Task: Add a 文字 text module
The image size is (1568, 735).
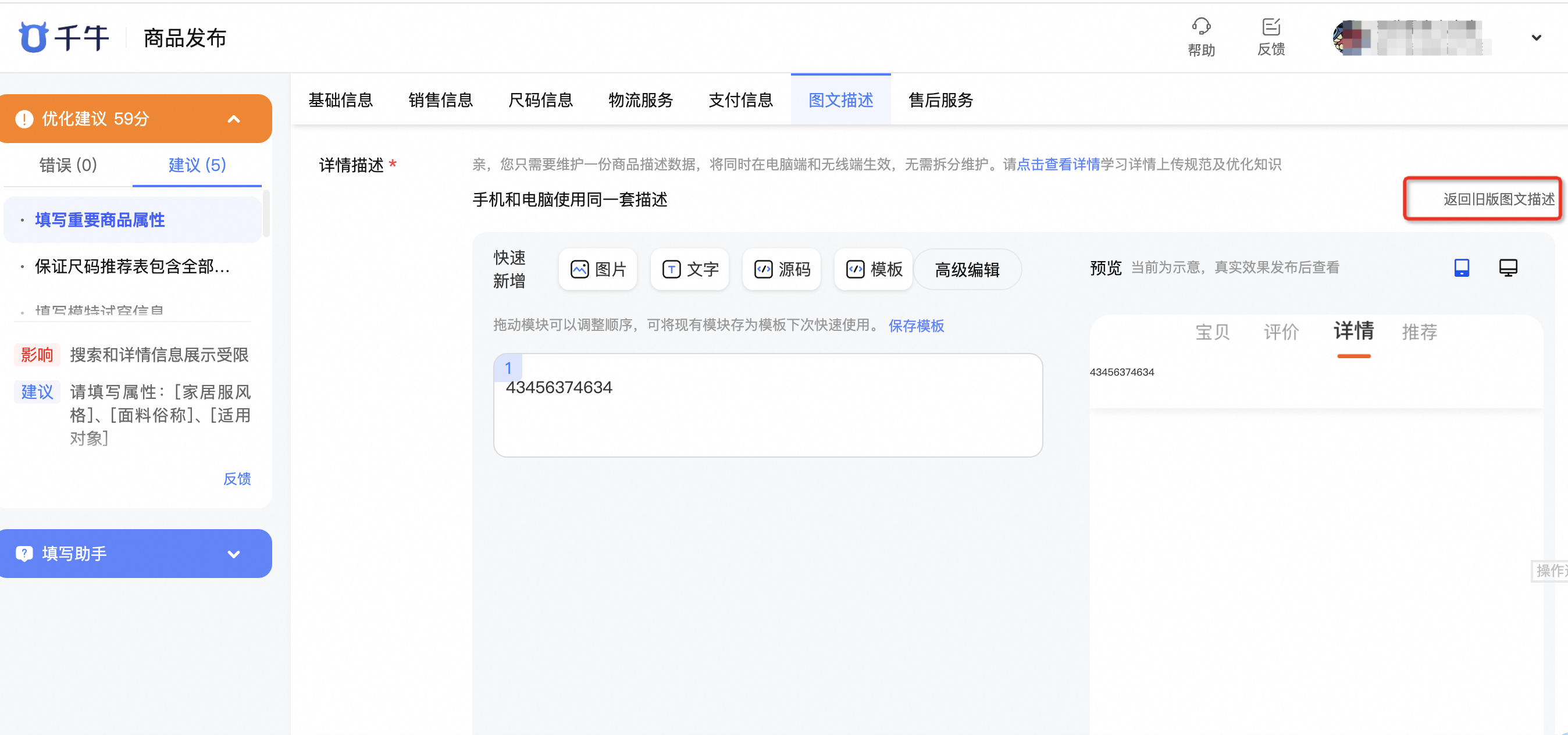Action: tap(690, 269)
